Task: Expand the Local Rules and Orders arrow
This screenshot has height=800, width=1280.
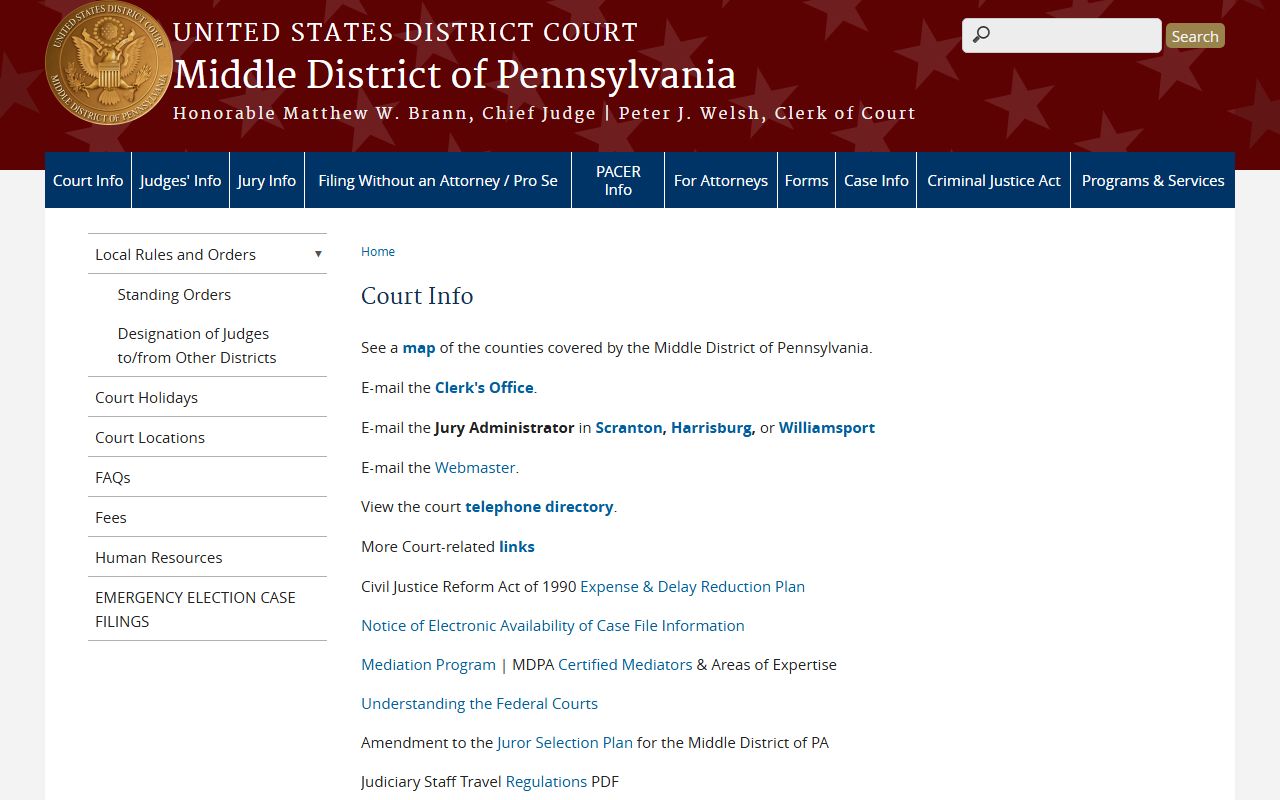Action: tap(318, 254)
